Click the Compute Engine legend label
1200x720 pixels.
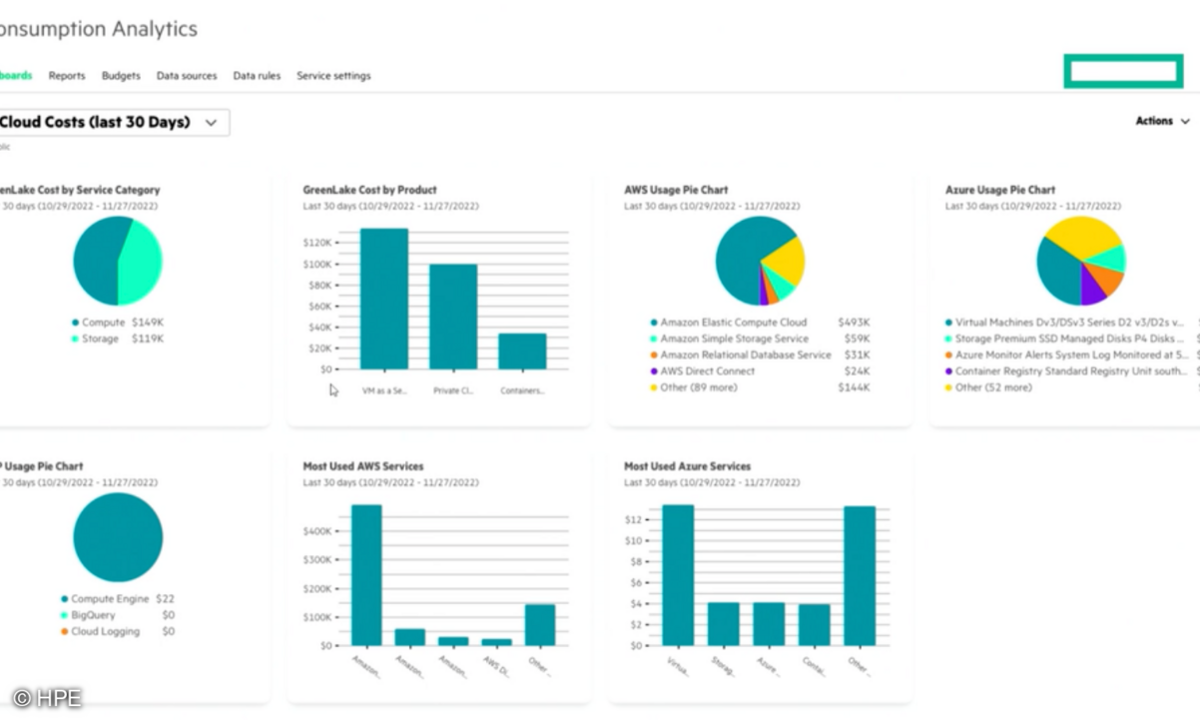click(x=110, y=599)
